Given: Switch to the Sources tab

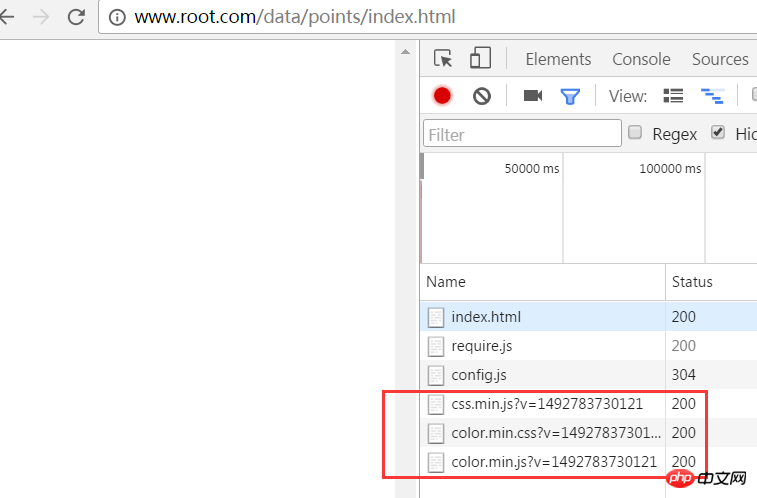Looking at the screenshot, I should click(x=720, y=59).
